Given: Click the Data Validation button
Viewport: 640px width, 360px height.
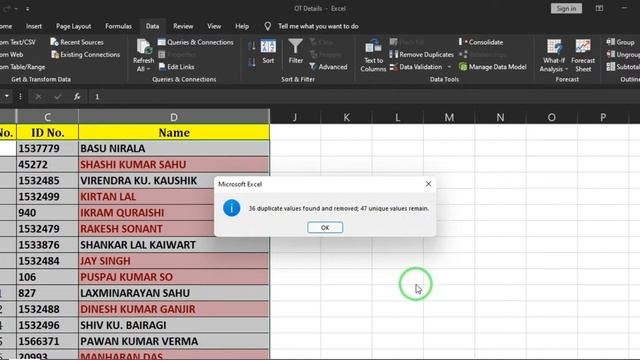Looking at the screenshot, I should (416, 67).
